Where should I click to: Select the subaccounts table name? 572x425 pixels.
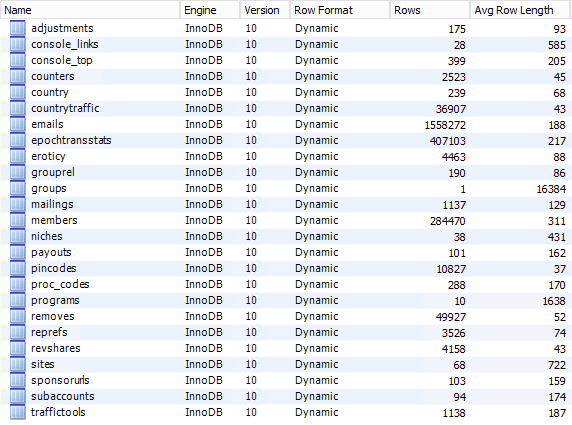(62, 396)
